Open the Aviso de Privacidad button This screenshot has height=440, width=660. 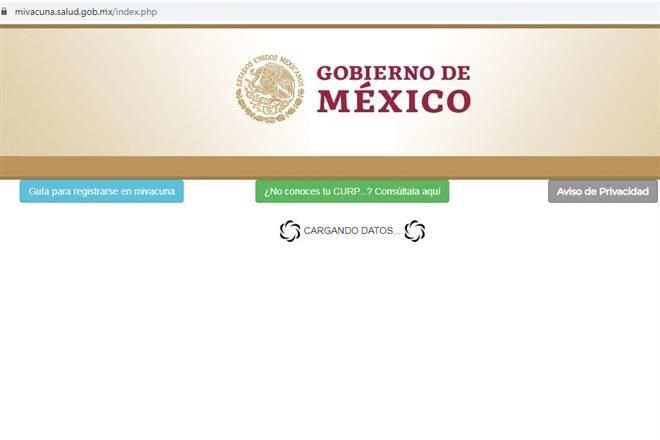[x=602, y=191]
